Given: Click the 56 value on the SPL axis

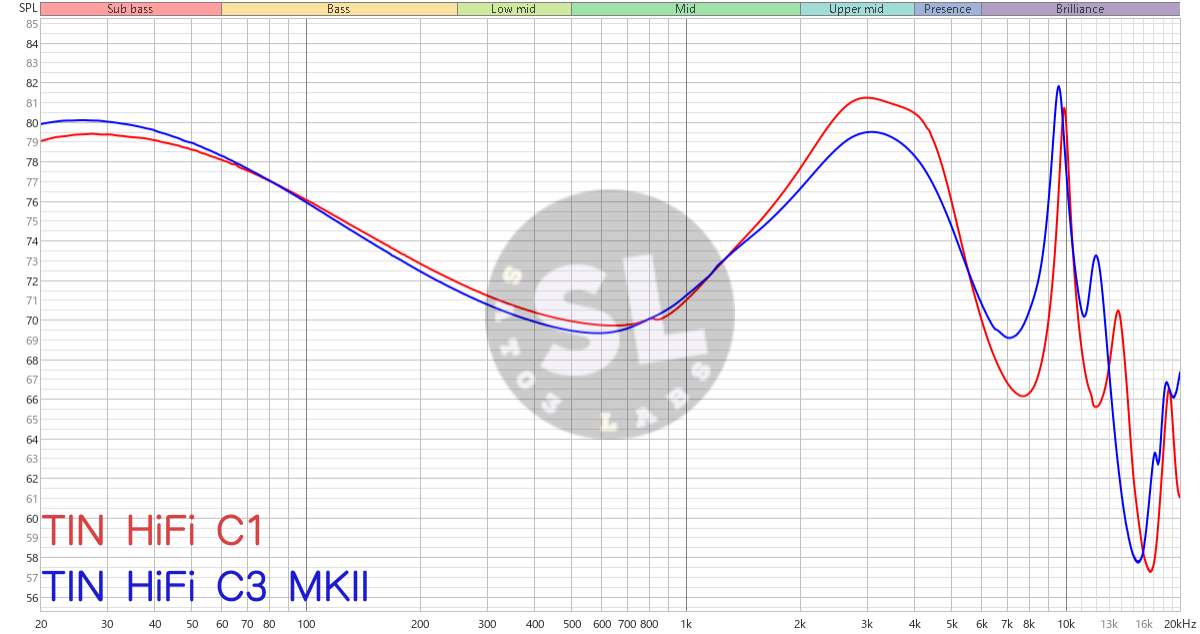Looking at the screenshot, I should [x=32, y=598].
